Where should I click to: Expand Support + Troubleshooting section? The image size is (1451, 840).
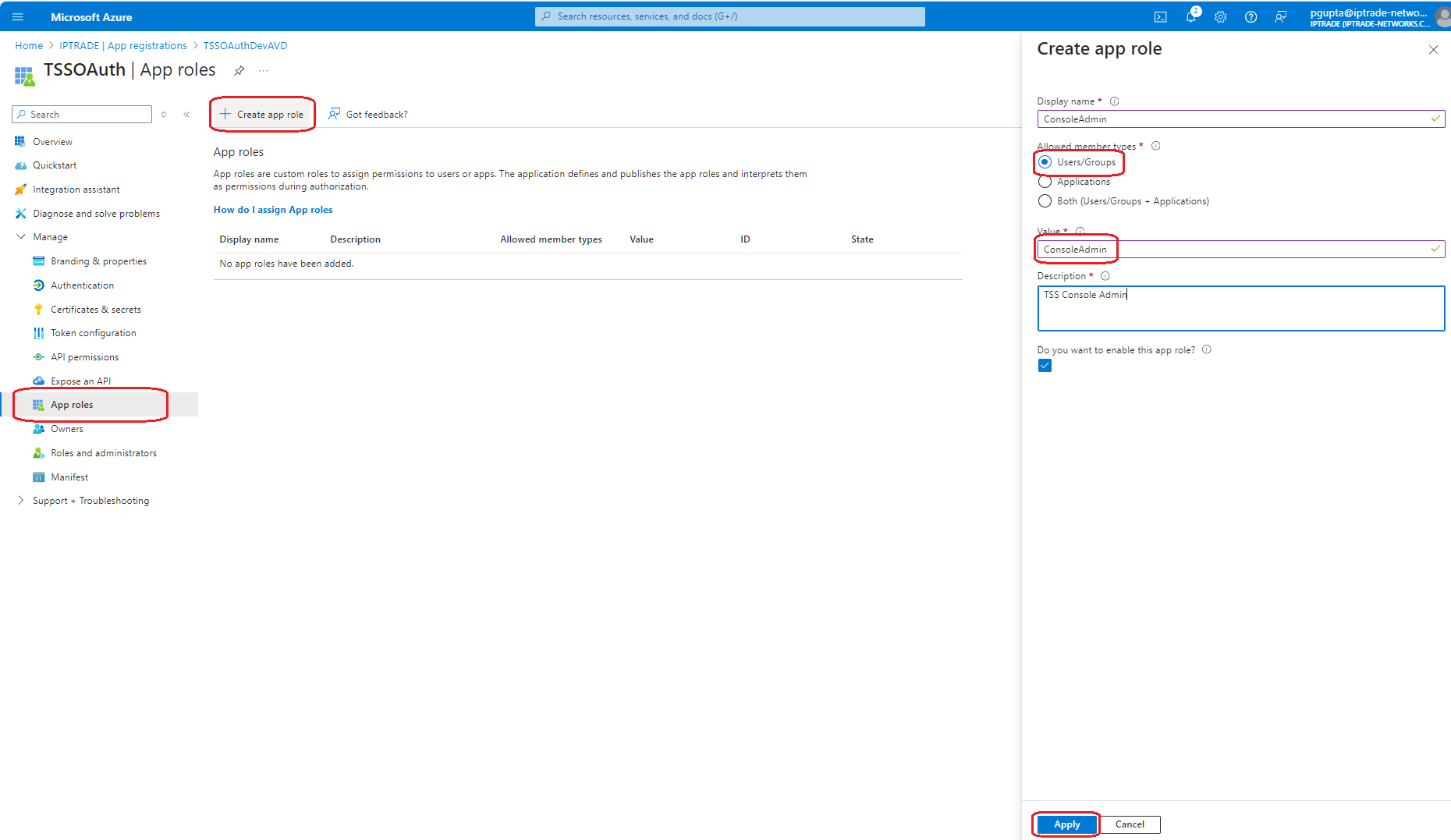(x=20, y=501)
